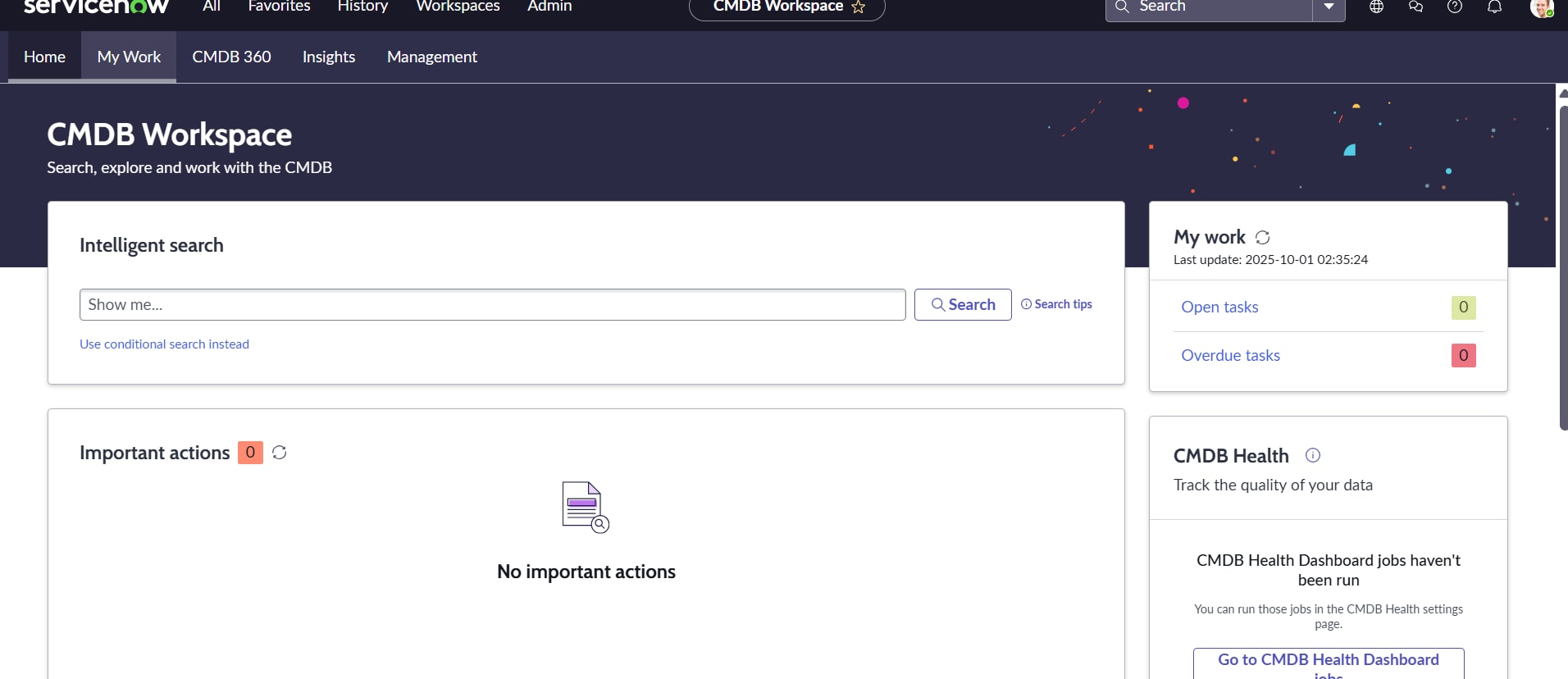1568x679 pixels.
Task: Switch to the Insights tab
Action: coord(329,57)
